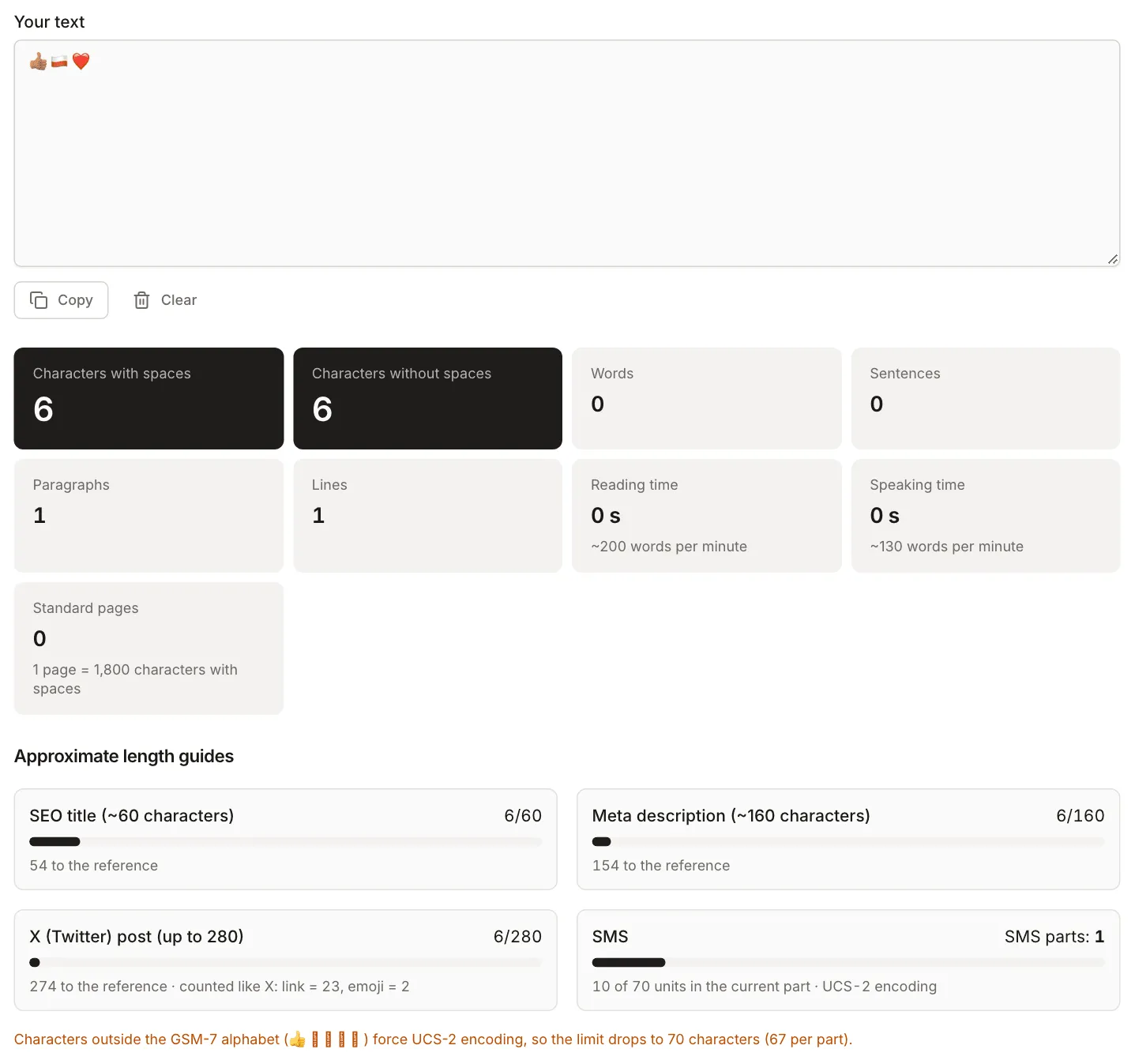Click the "6/280" counter
The width and height of the screenshot is (1135, 1064).
coord(517,936)
